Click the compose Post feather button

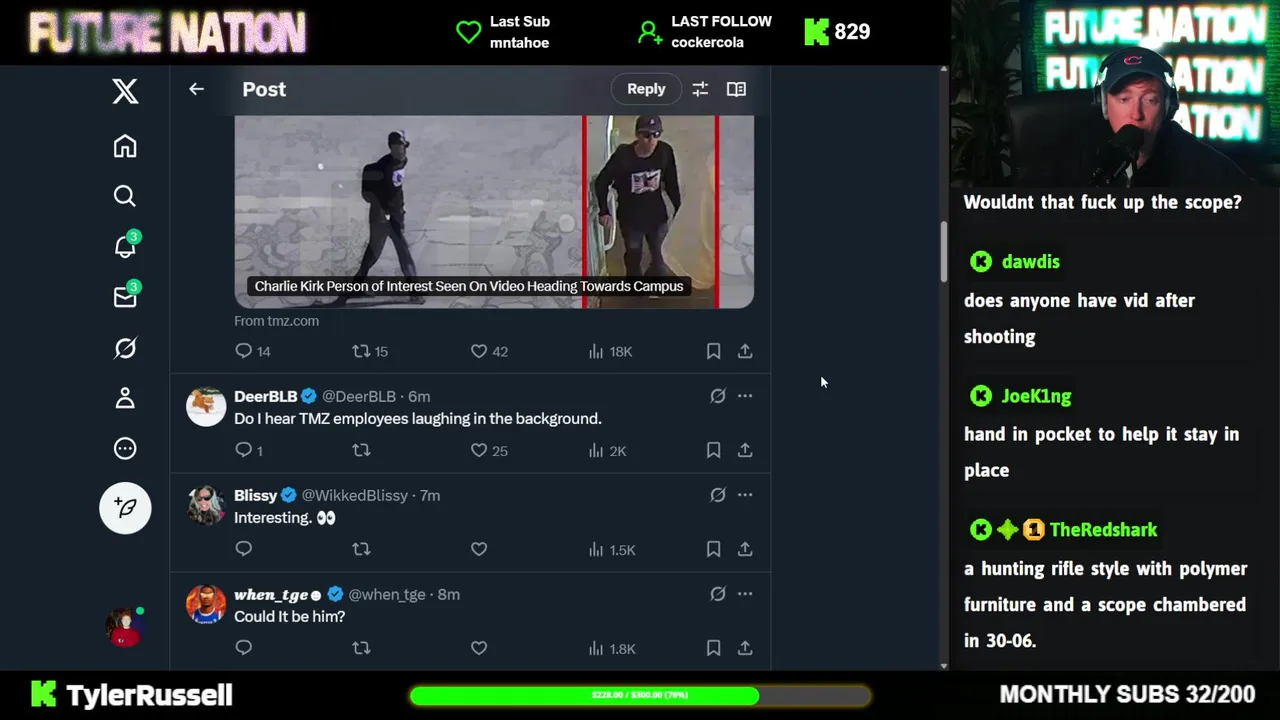click(x=125, y=508)
